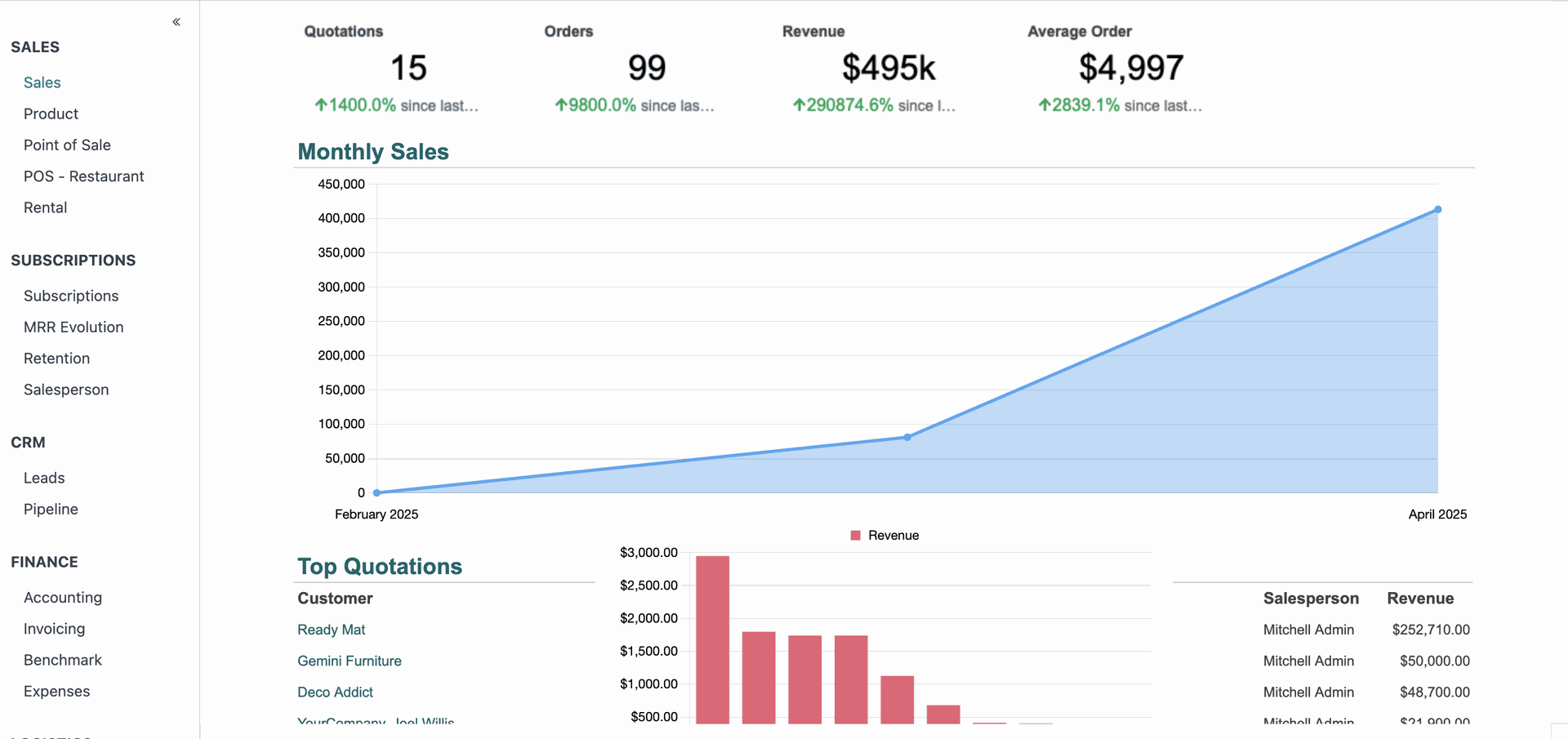Open the Leads dashboard
1568x739 pixels.
click(x=44, y=478)
